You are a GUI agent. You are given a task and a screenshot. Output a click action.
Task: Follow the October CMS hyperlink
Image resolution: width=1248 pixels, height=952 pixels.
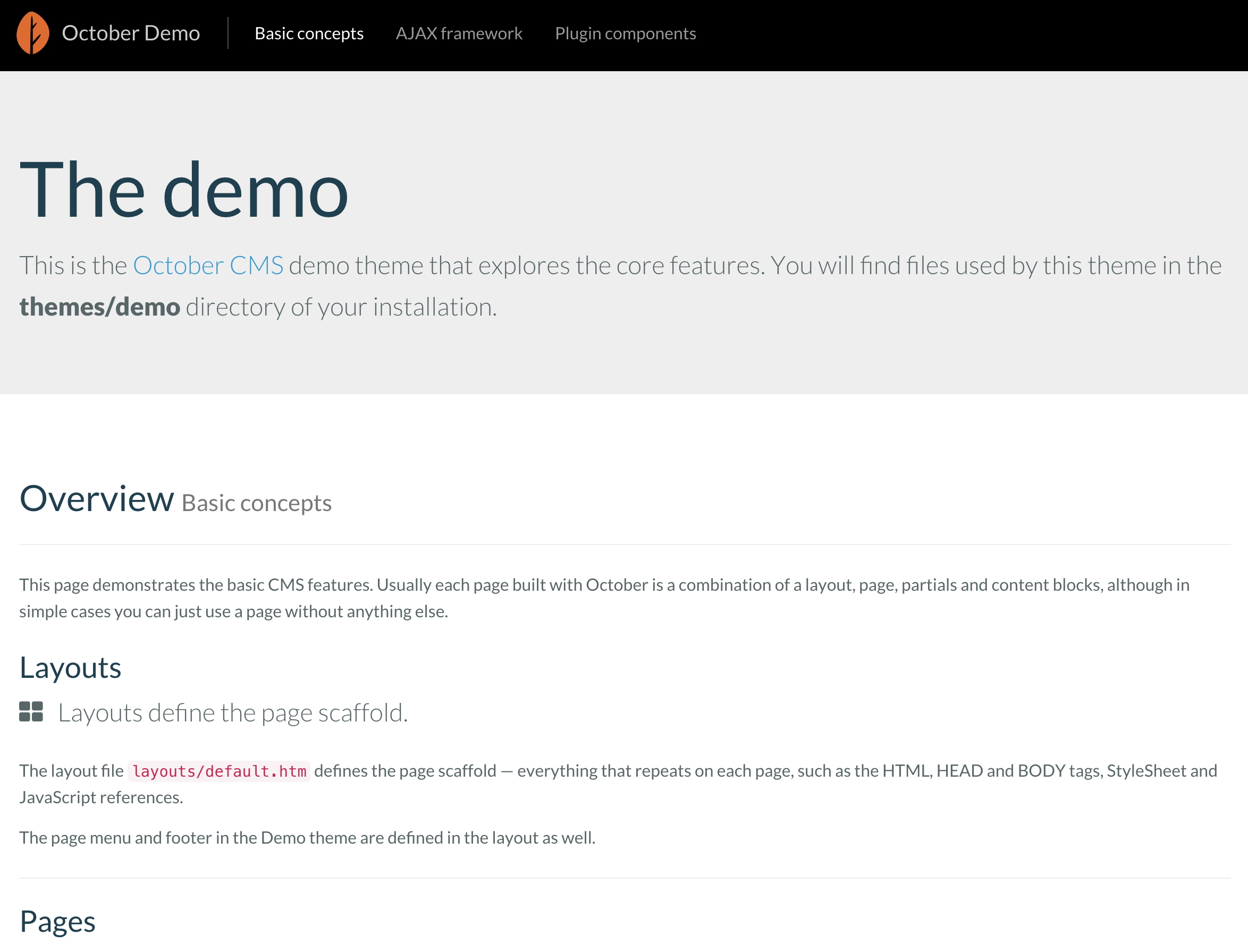(208, 265)
